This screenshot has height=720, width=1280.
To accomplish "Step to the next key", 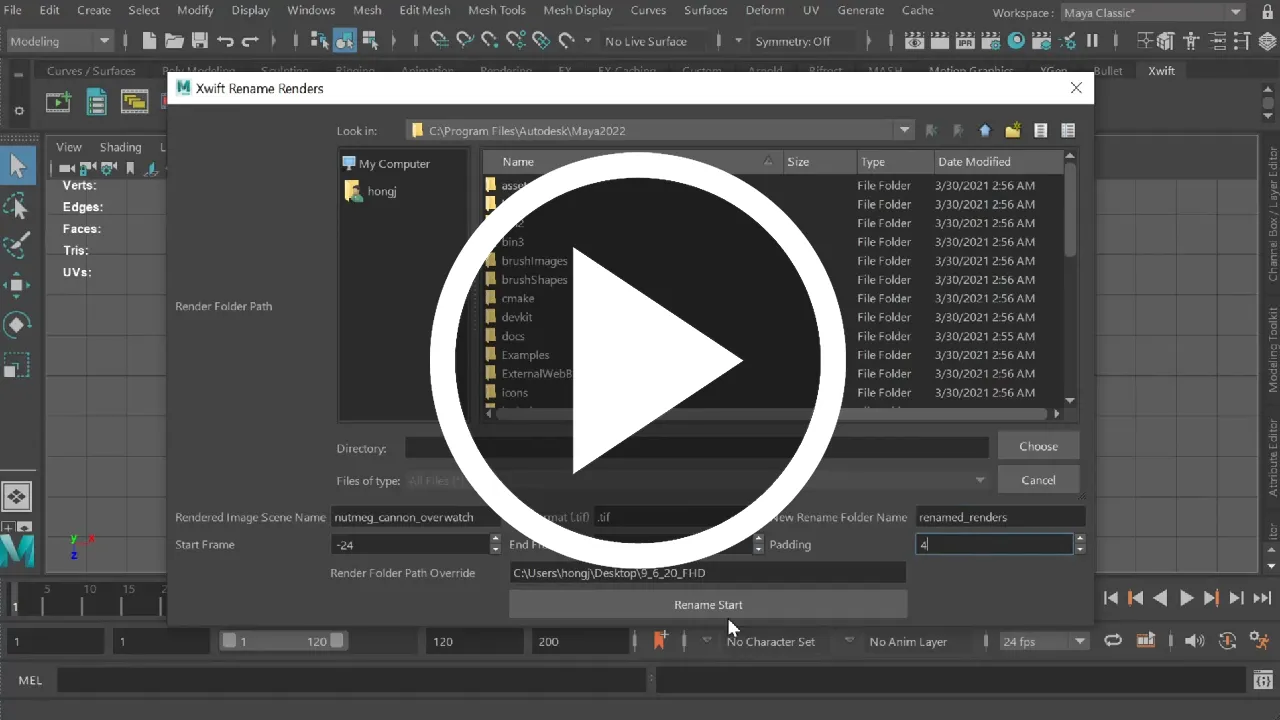I will [1211, 598].
